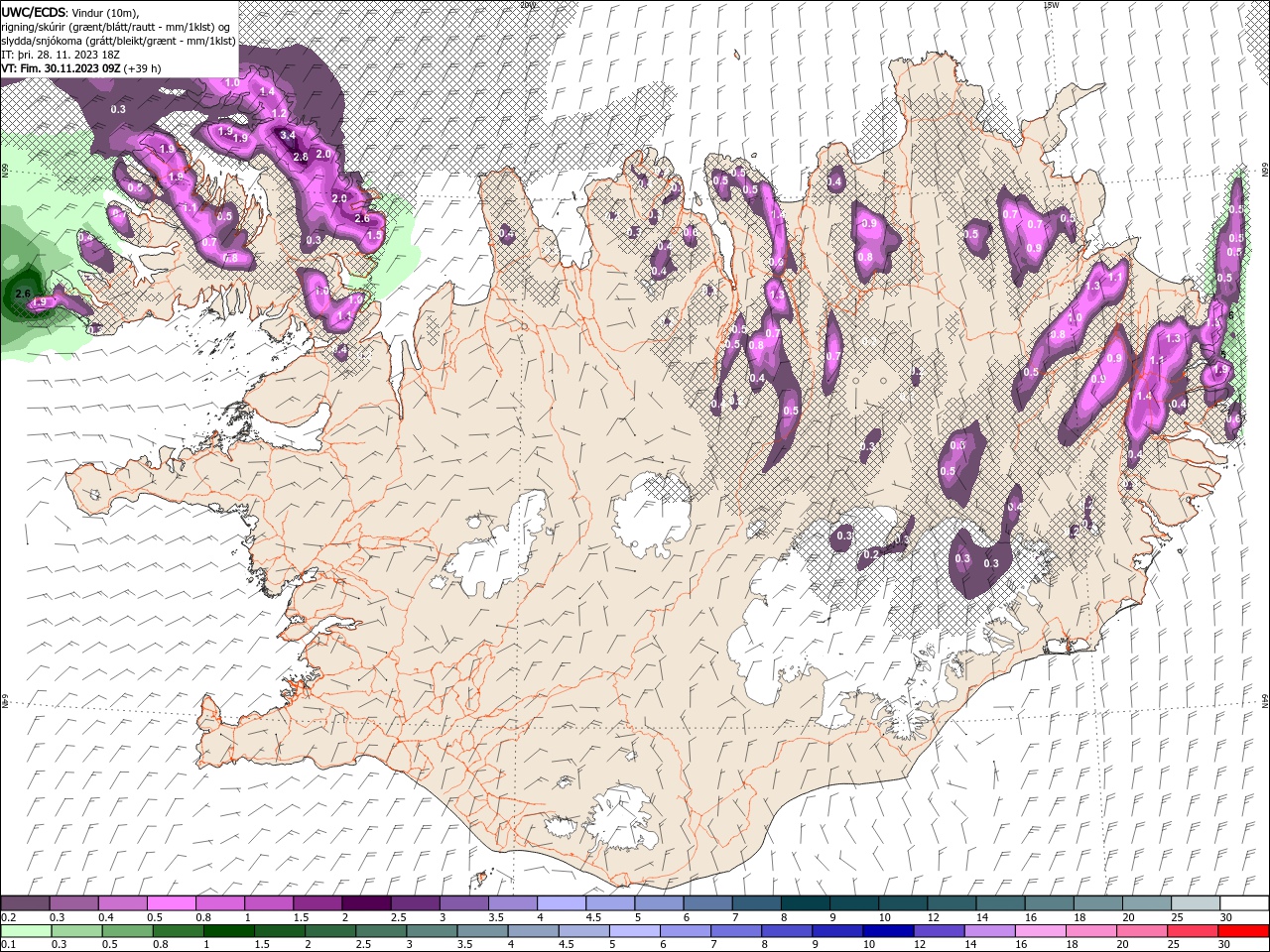Select the bright red 30 rain scale swatch
The width and height of the screenshot is (1270, 952).
[x=1244, y=931]
